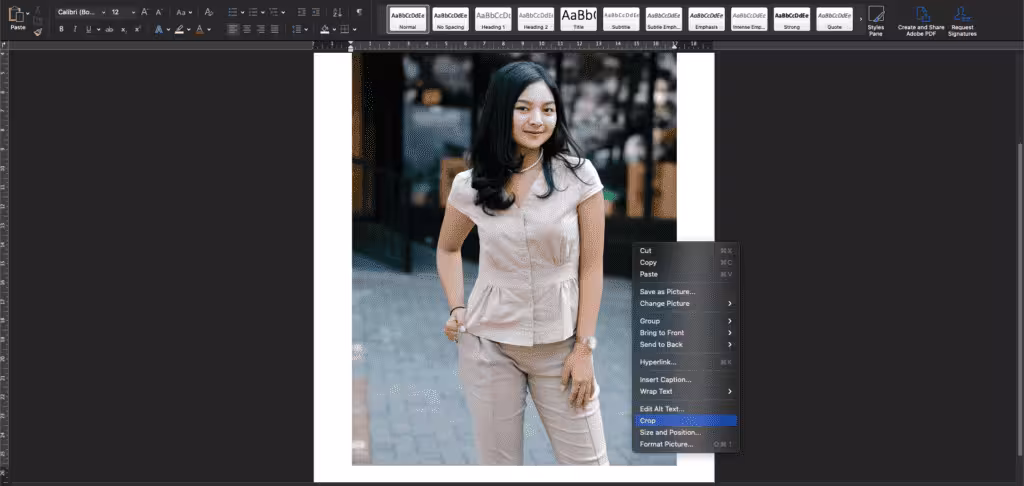
Task: Select Justify alignment
Action: [274, 29]
